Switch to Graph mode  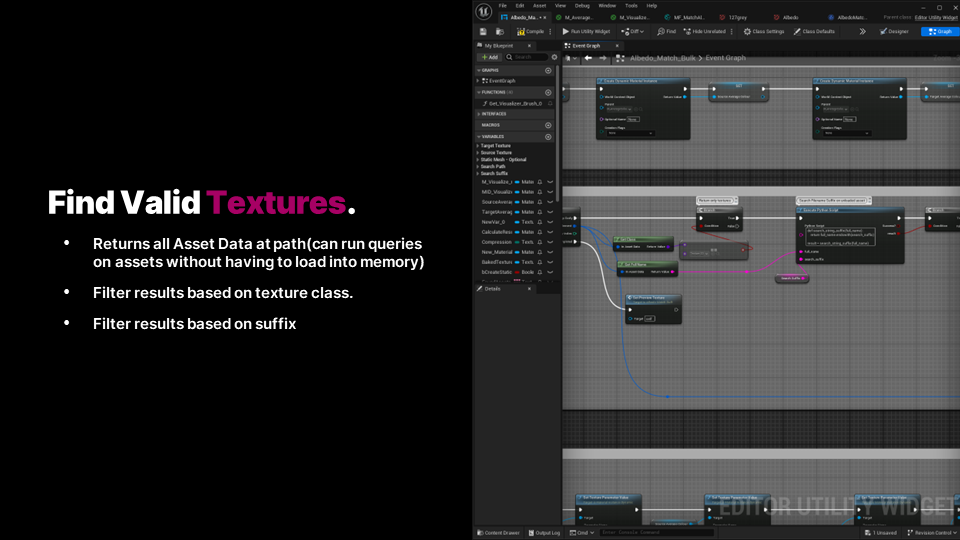[x=940, y=31]
